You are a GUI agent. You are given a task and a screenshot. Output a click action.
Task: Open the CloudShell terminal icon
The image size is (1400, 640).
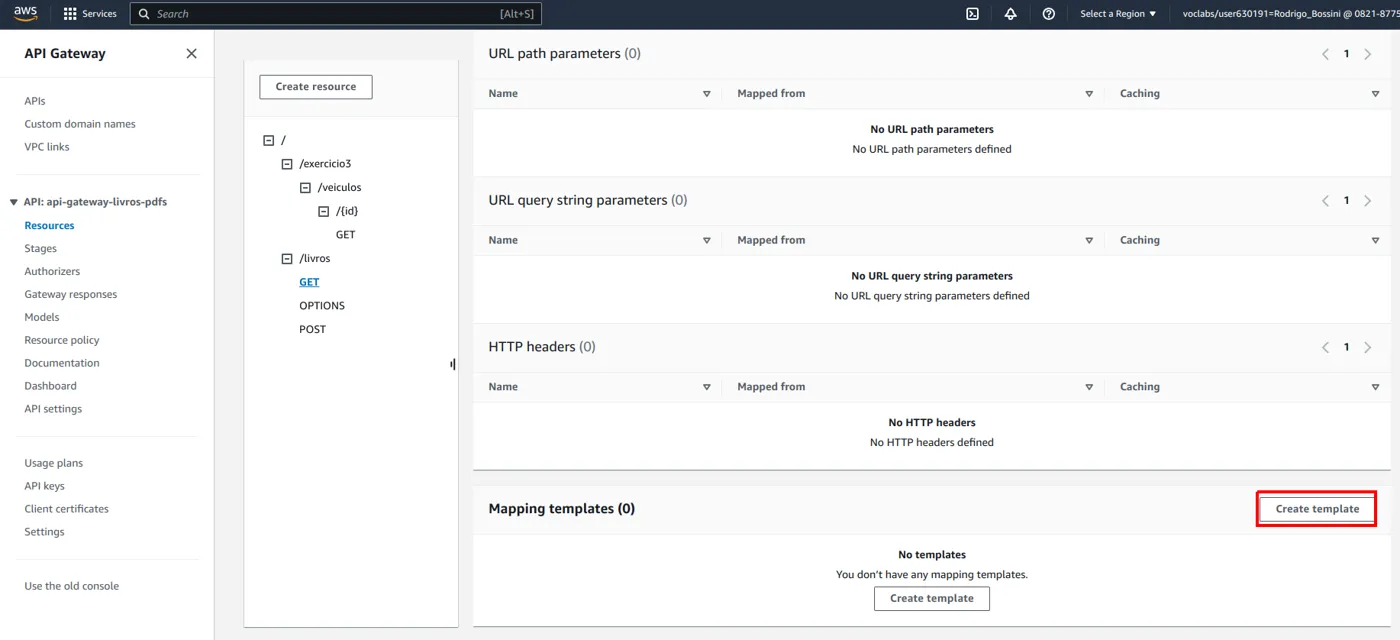pos(972,14)
